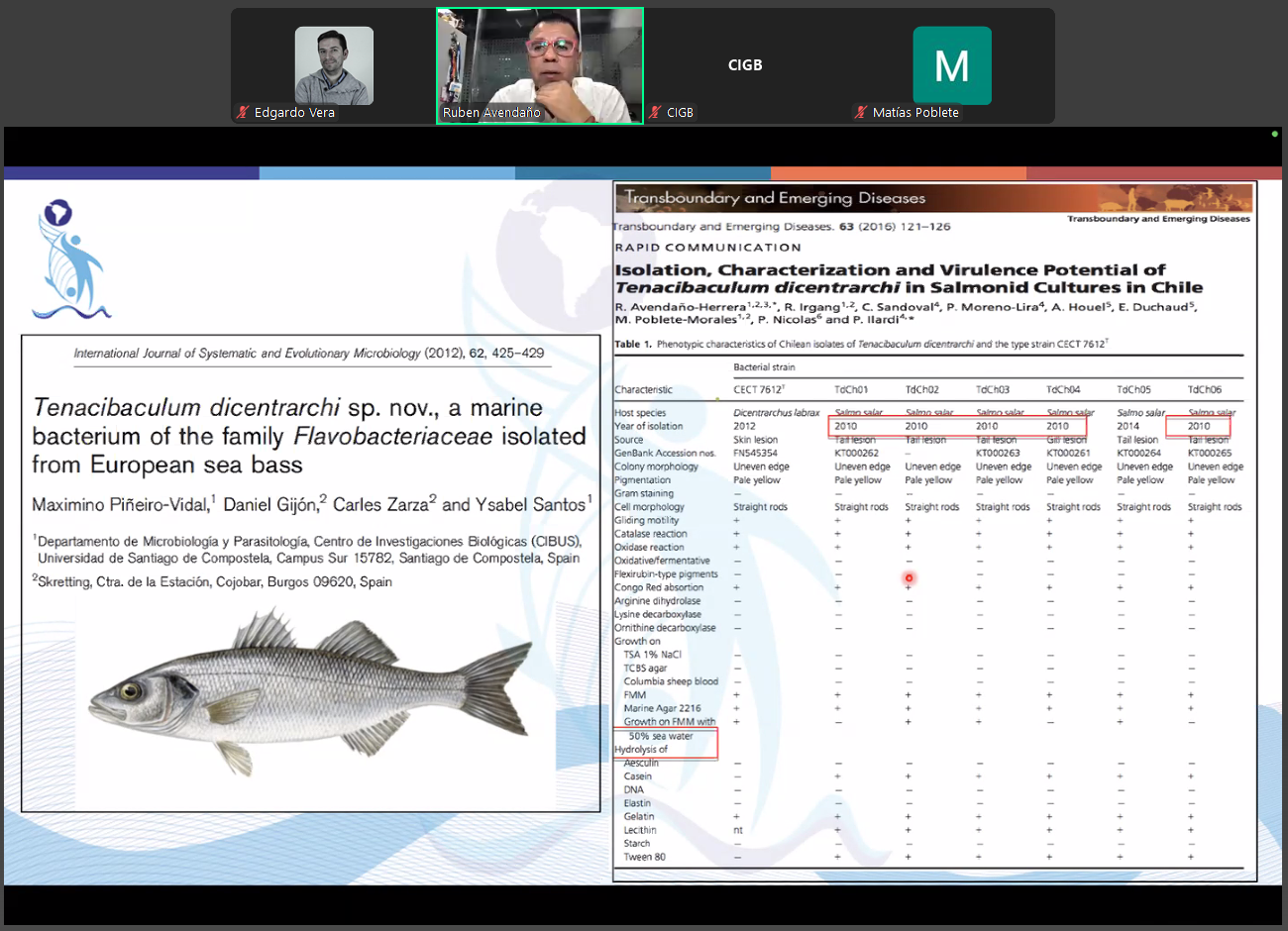Click the 'Gliding motility' row label
This screenshot has height=931, width=1288.
tap(647, 520)
